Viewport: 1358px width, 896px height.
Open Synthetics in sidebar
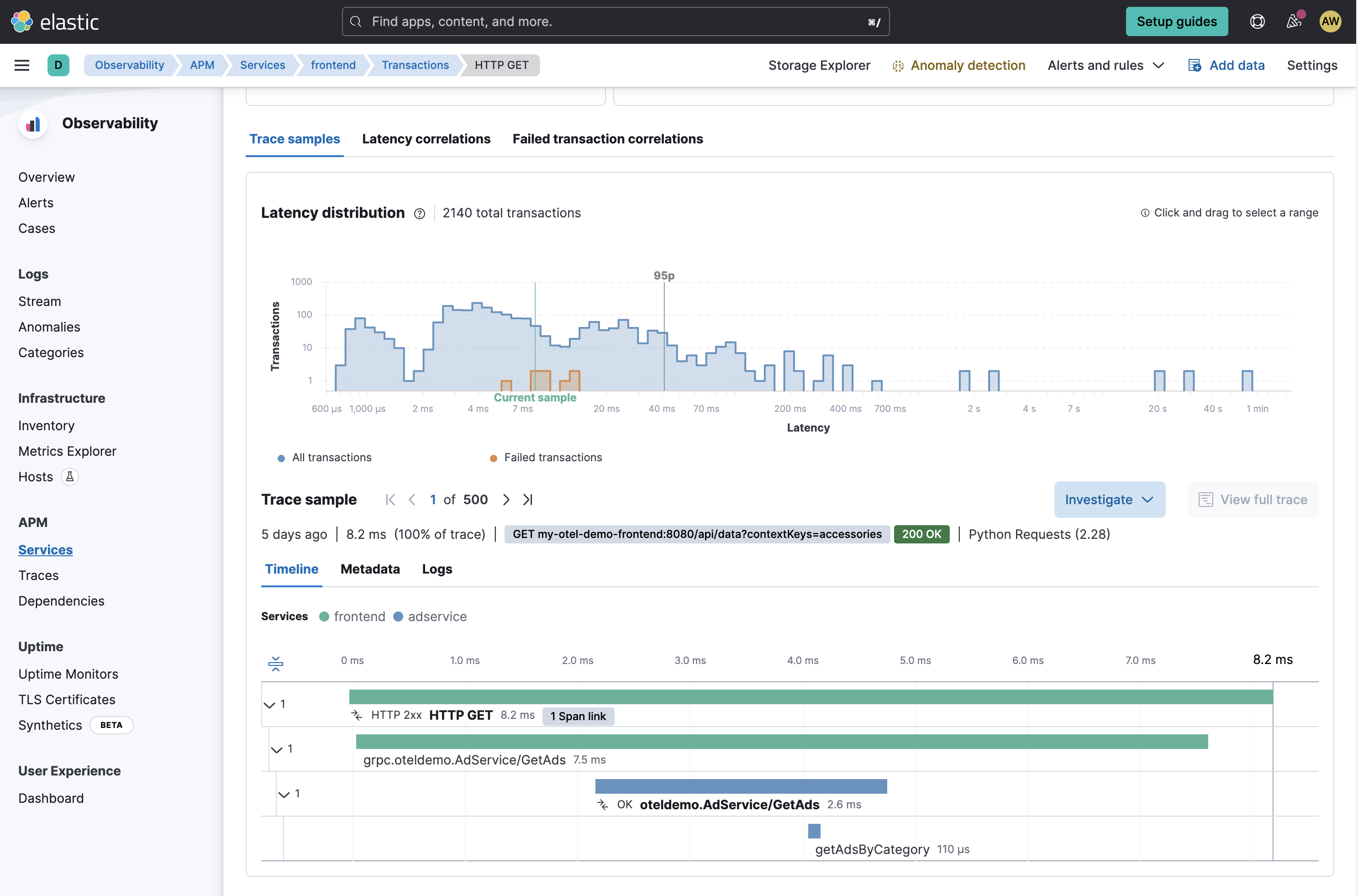tap(50, 725)
